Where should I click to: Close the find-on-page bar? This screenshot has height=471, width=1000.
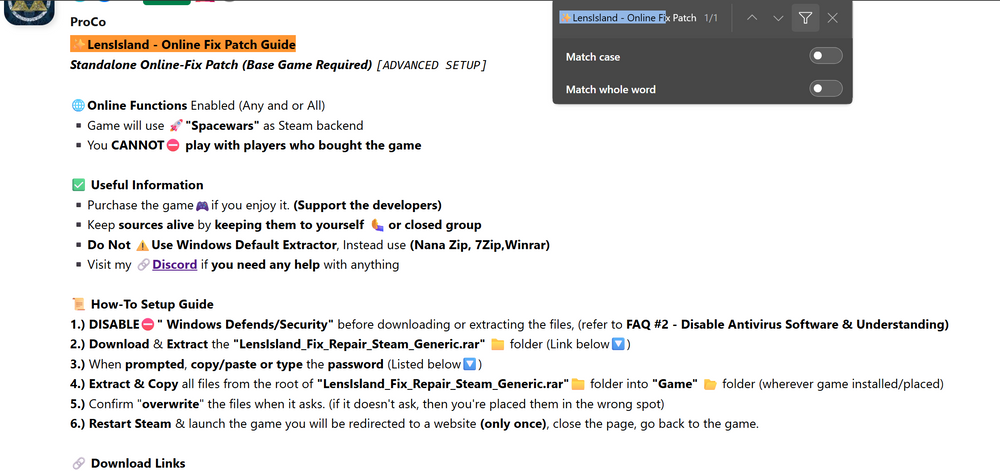pos(832,18)
